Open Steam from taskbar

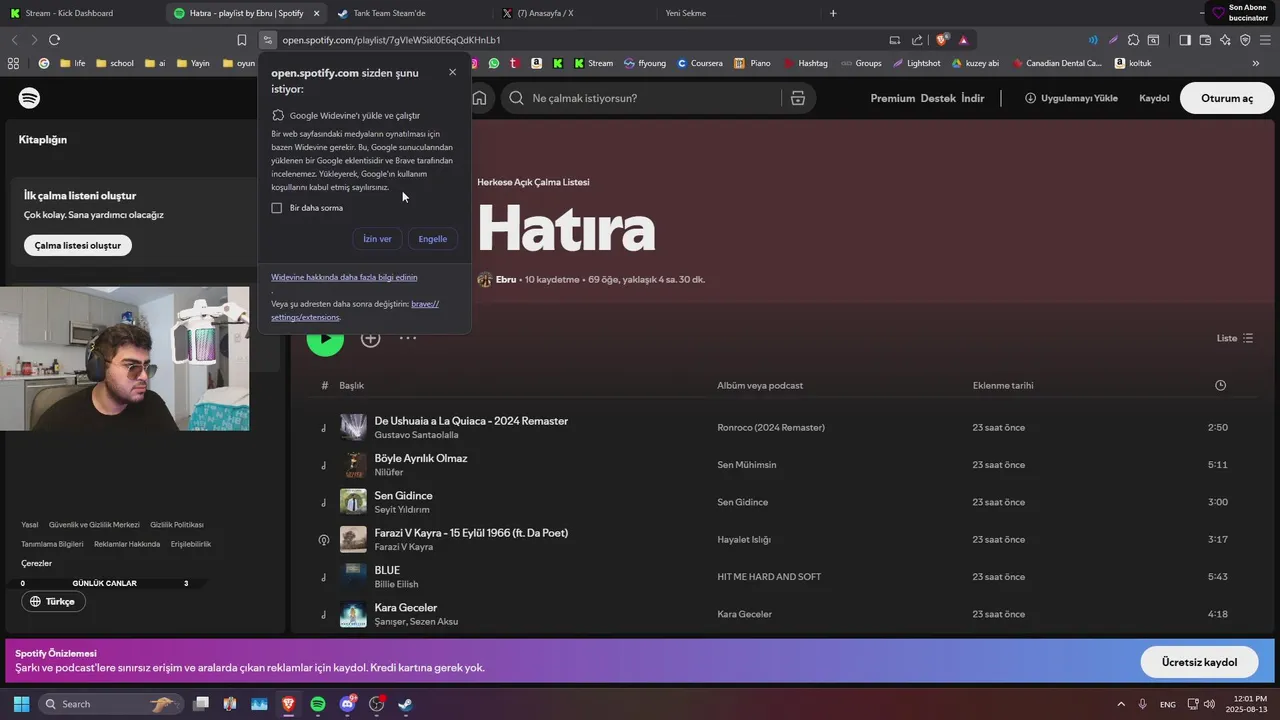click(405, 704)
